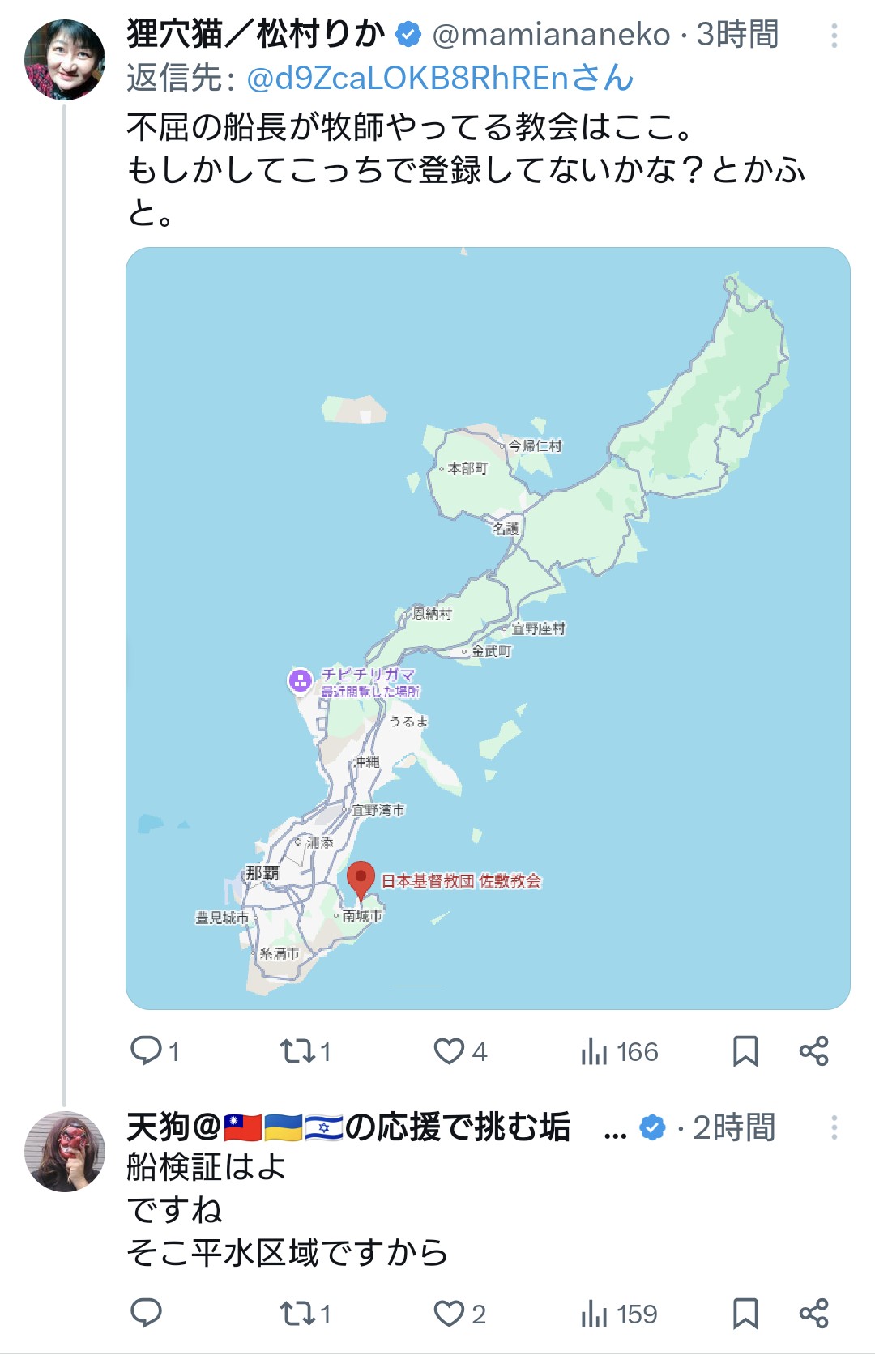The image size is (875, 1372).
Task: Reply to the first tweet by mamiananeko
Action: pos(147,1051)
